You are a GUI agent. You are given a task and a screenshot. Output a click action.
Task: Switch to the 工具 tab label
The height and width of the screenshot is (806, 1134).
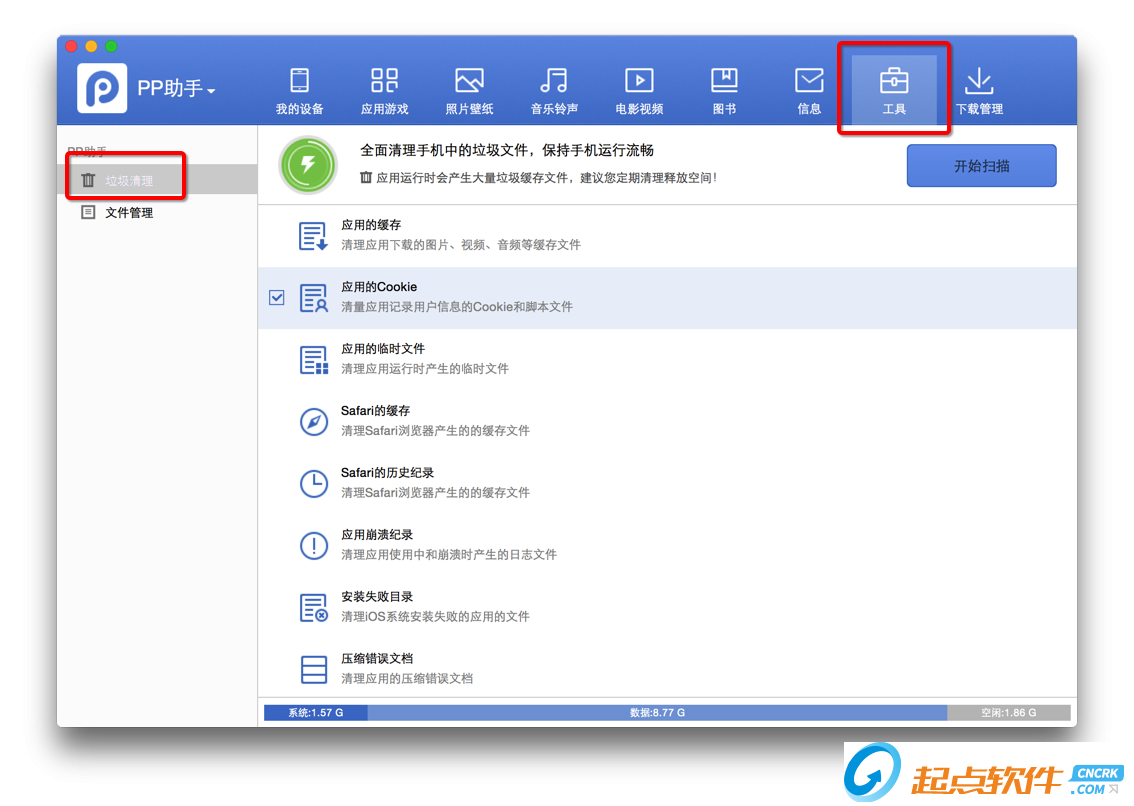click(894, 109)
